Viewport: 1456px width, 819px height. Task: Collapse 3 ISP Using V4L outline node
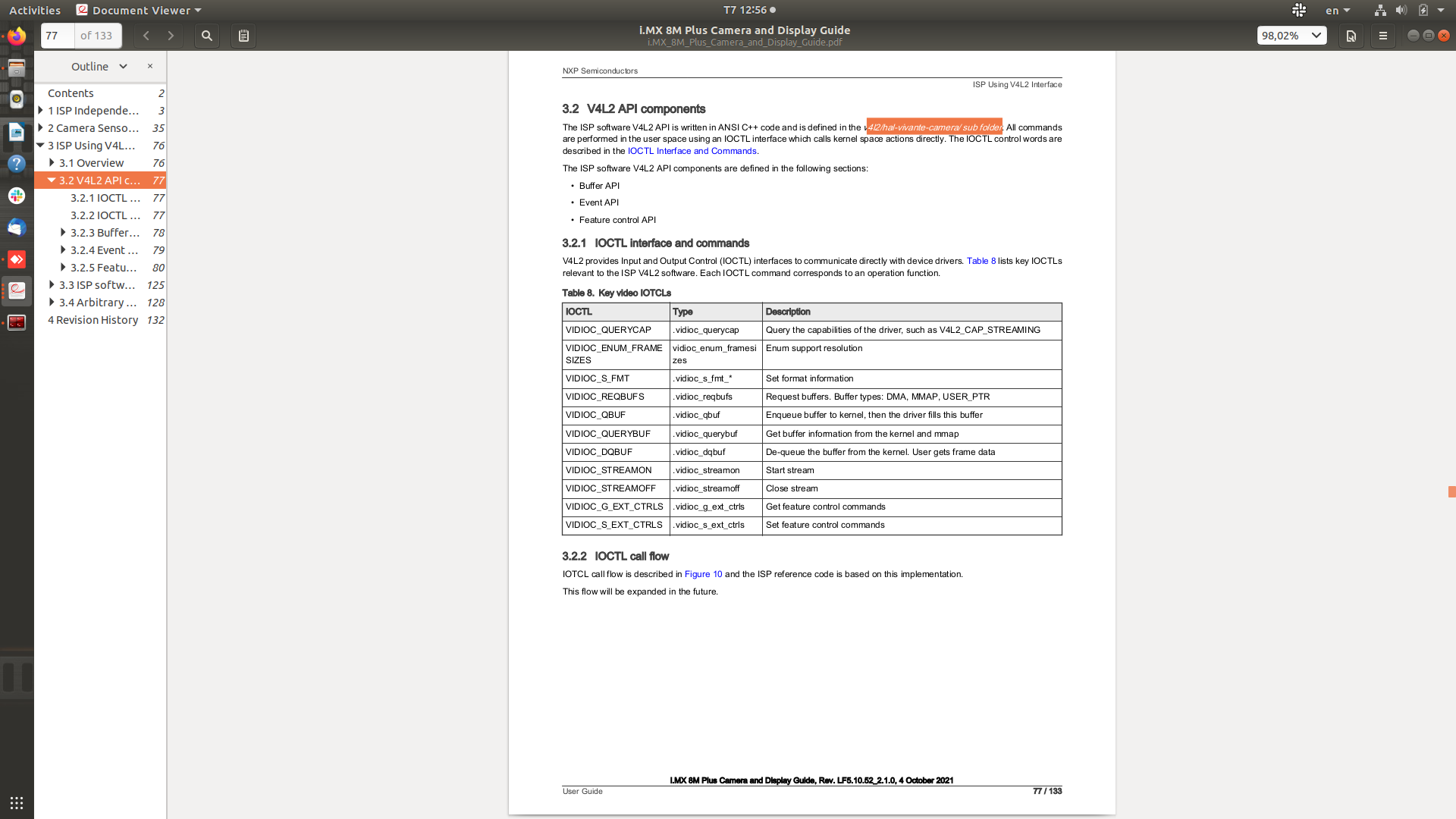click(x=40, y=146)
